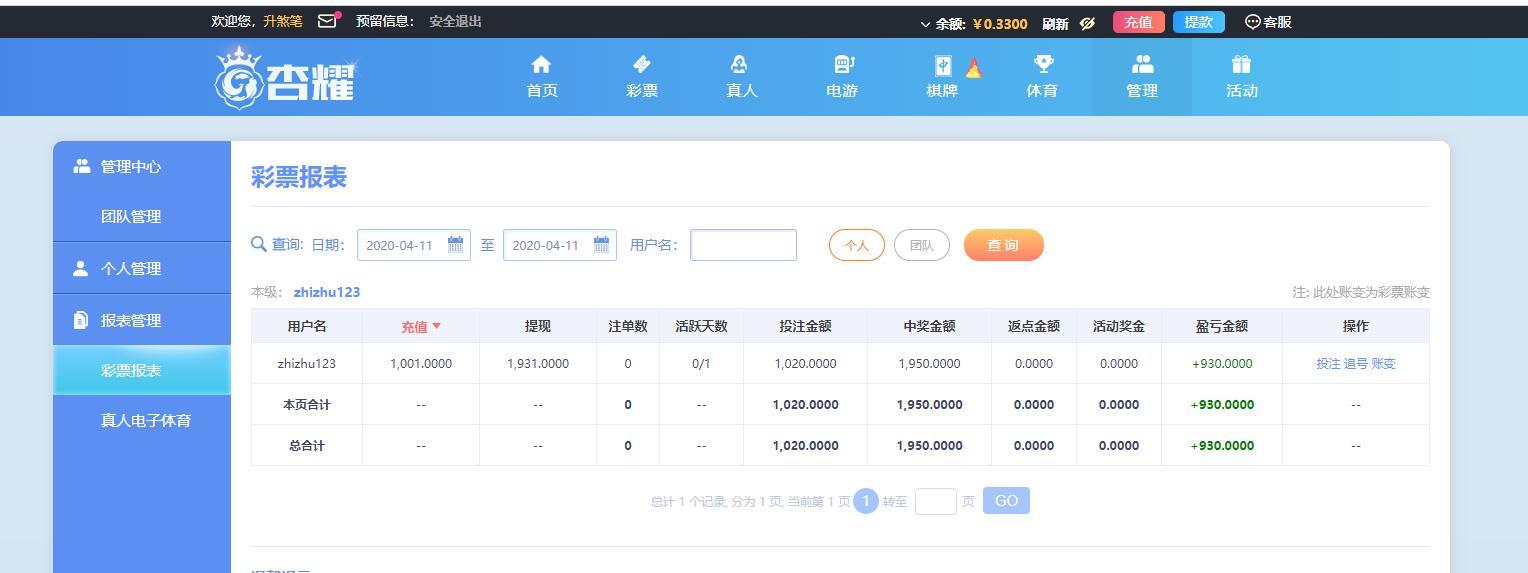The height and width of the screenshot is (573, 1528).
Task: Switch to 真人电子体育 report
Action: click(145, 421)
